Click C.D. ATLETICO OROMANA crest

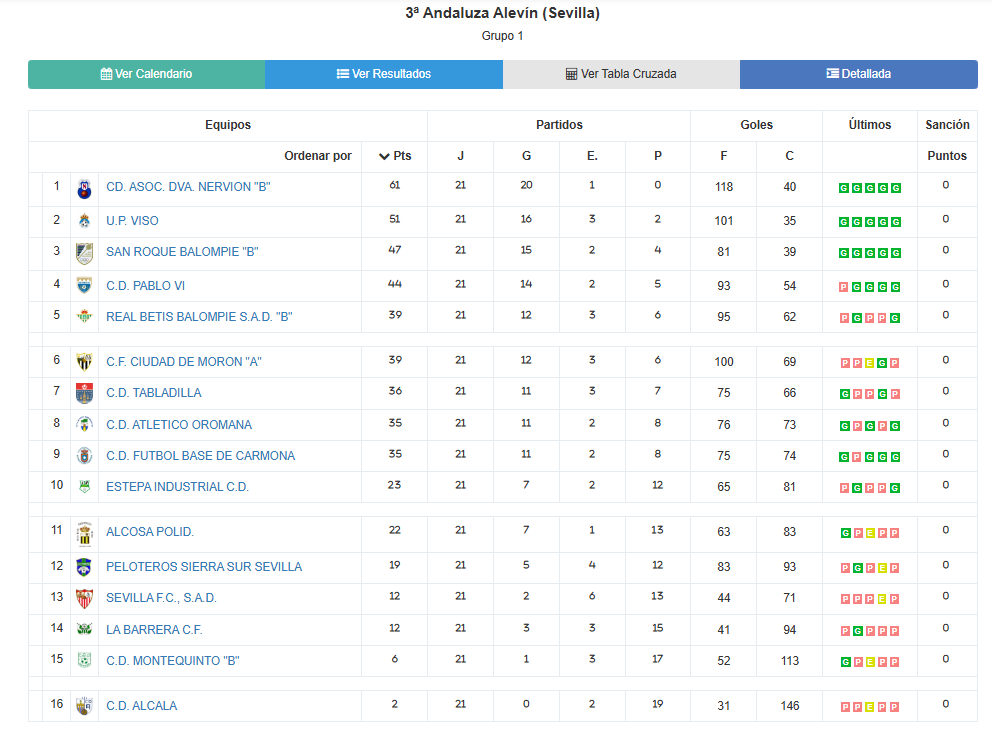84,424
